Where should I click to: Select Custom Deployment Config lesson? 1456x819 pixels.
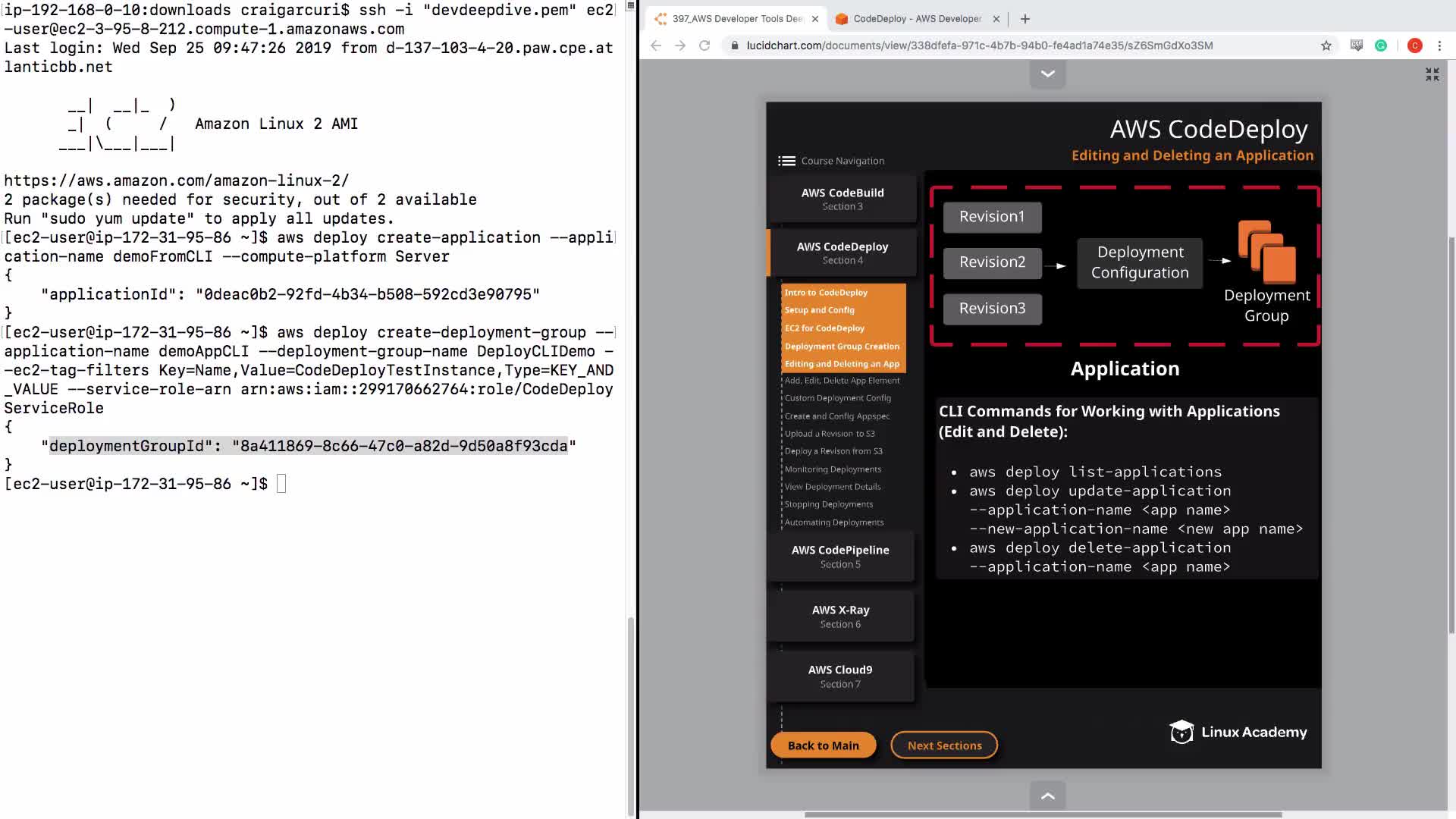[837, 398]
